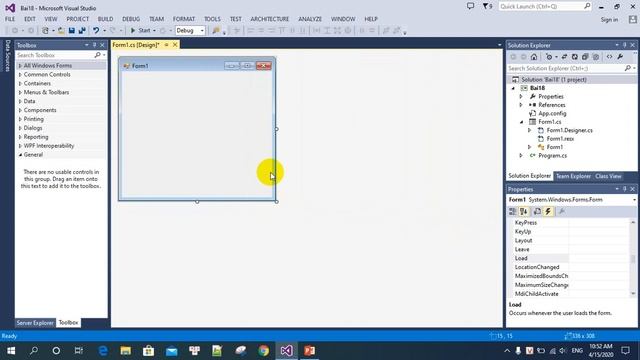The width and height of the screenshot is (640, 360).
Task: Click the Events lightning bolt icon
Action: pyautogui.click(x=548, y=211)
